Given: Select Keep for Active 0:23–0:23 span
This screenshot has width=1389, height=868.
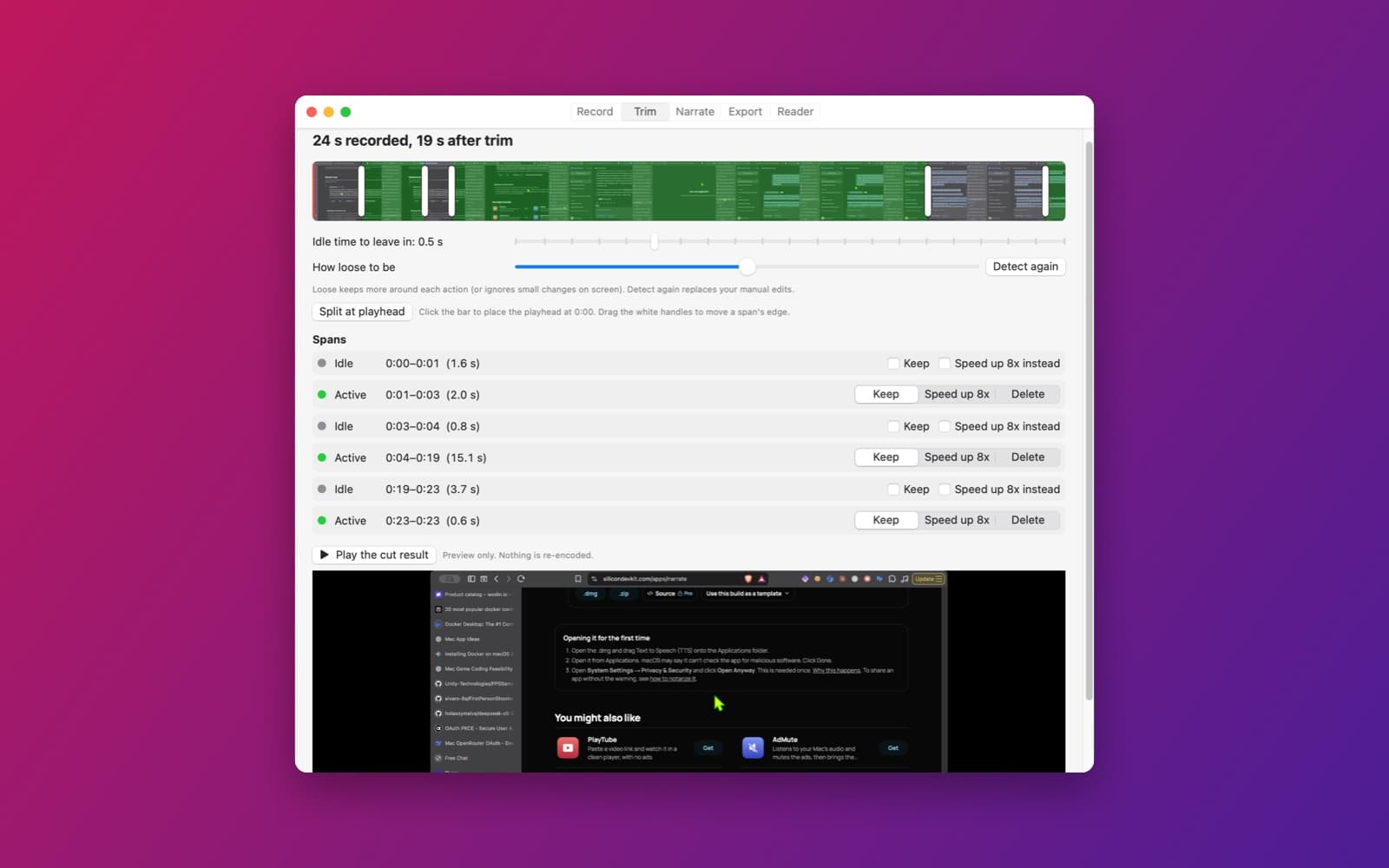Looking at the screenshot, I should 885,520.
